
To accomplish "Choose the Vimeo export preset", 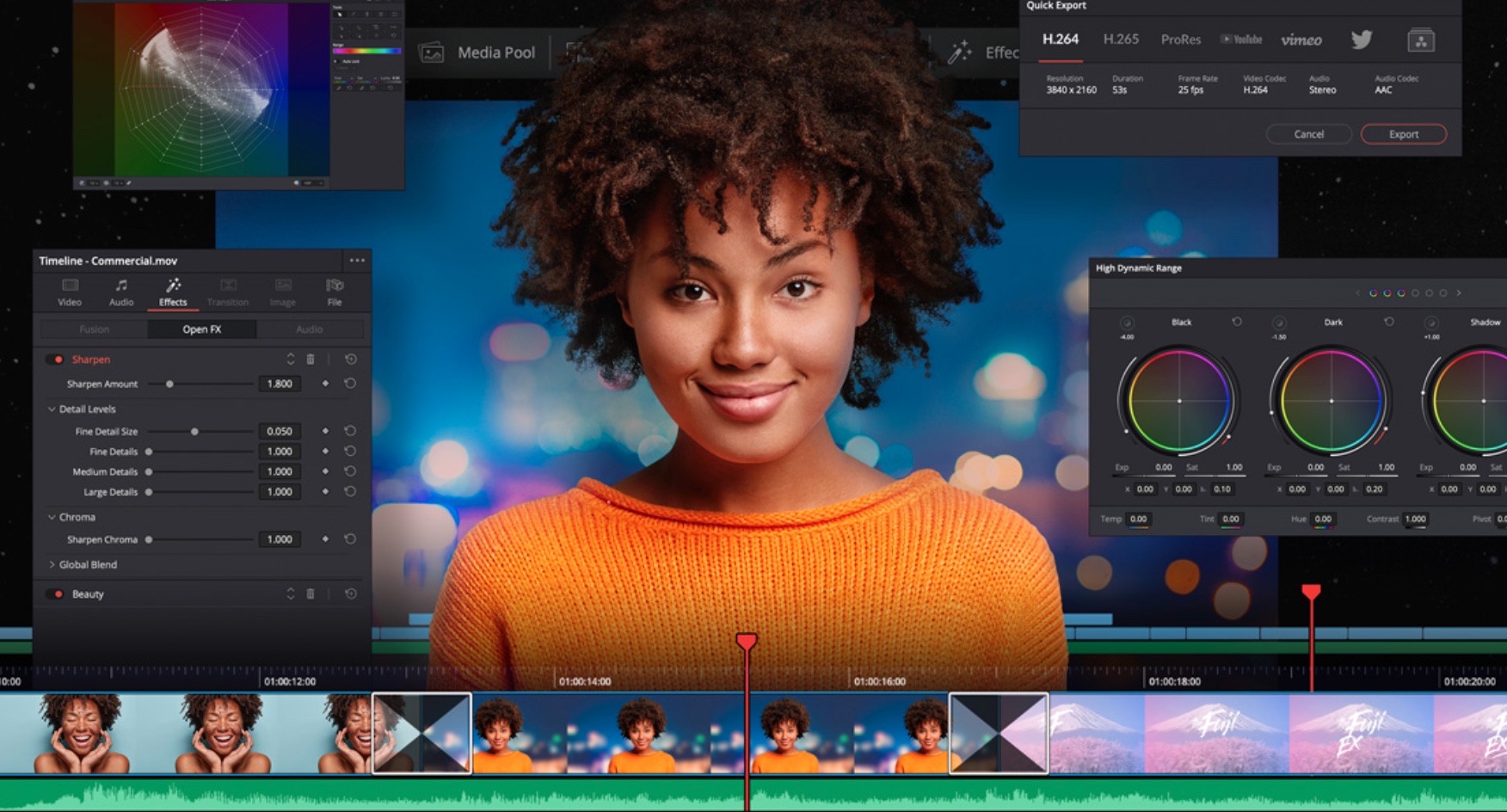I will (x=1301, y=40).
